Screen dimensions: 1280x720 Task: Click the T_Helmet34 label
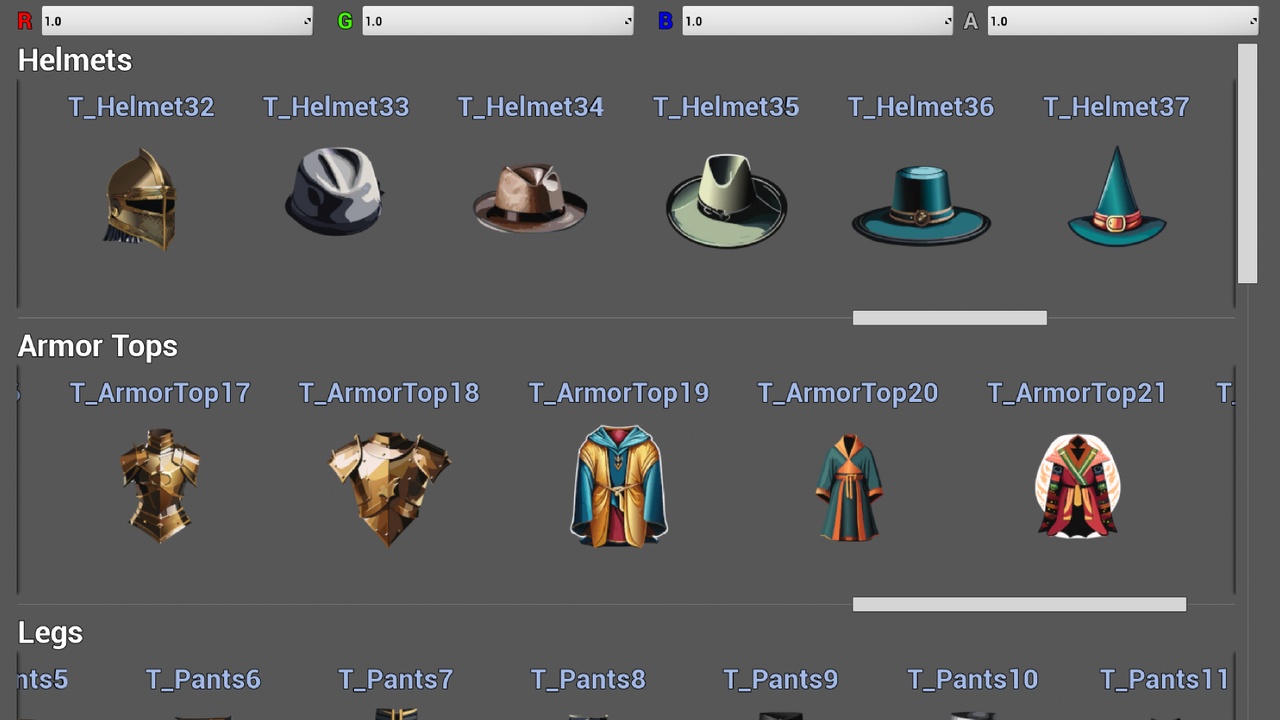click(x=531, y=107)
